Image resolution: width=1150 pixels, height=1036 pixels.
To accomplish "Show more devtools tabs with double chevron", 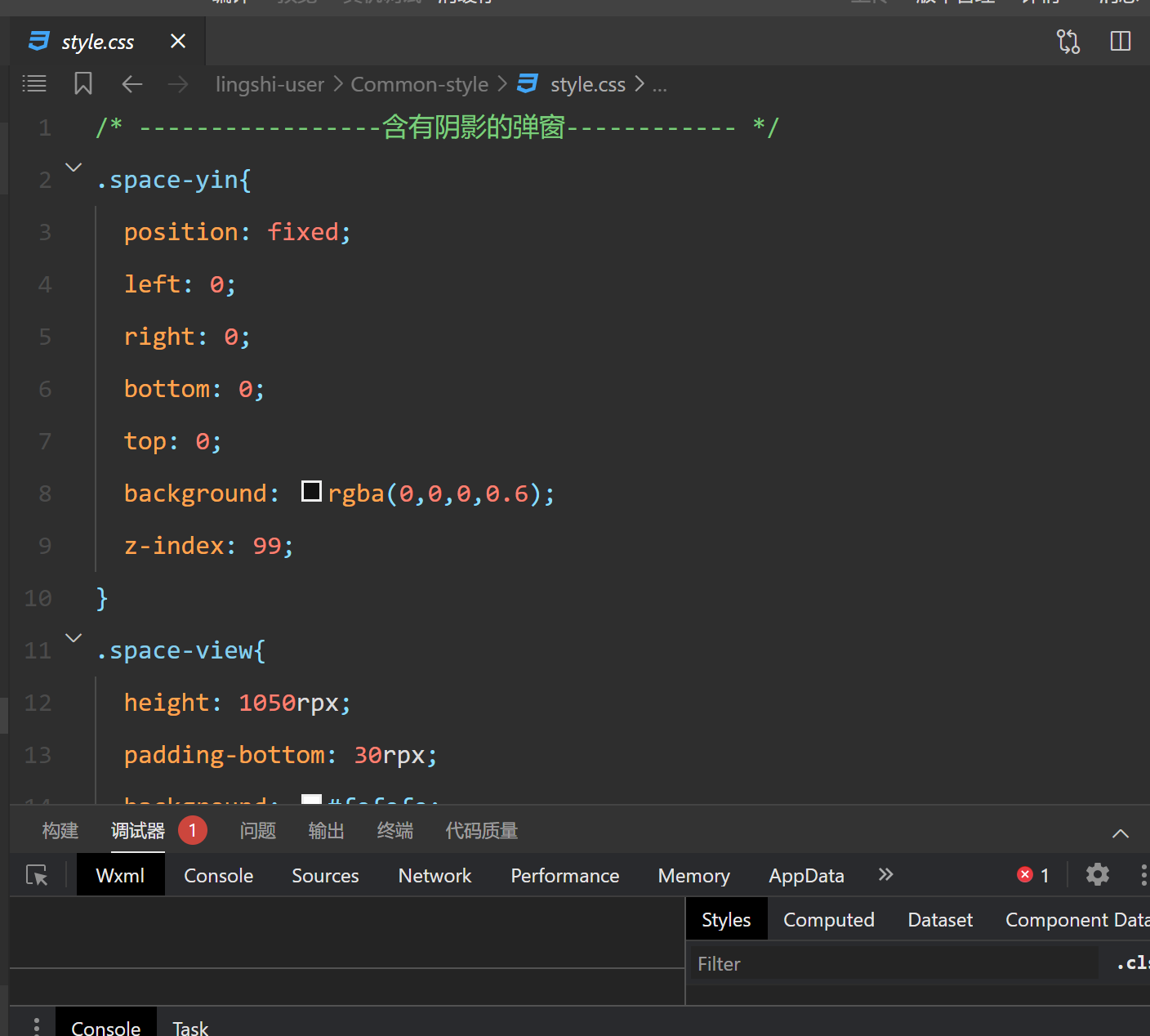I will coord(885,875).
